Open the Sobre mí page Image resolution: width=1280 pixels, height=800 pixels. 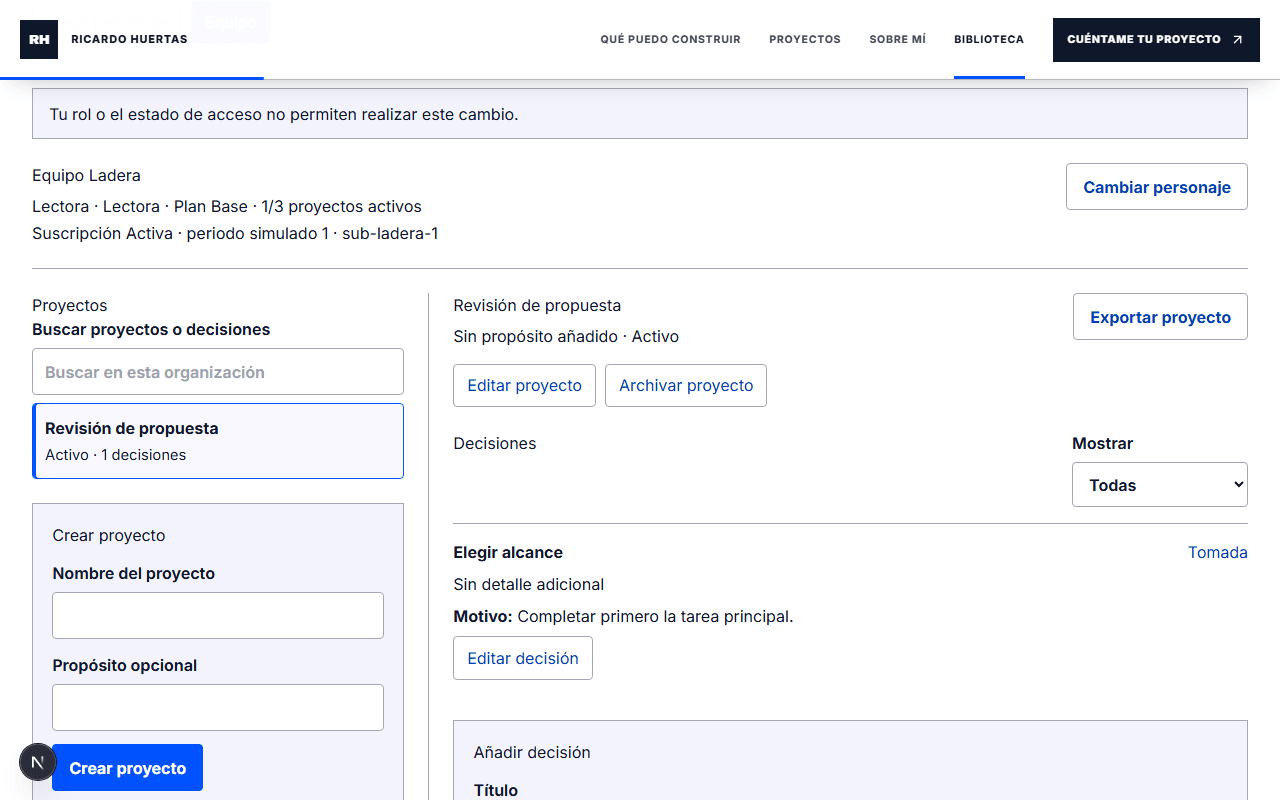click(897, 40)
